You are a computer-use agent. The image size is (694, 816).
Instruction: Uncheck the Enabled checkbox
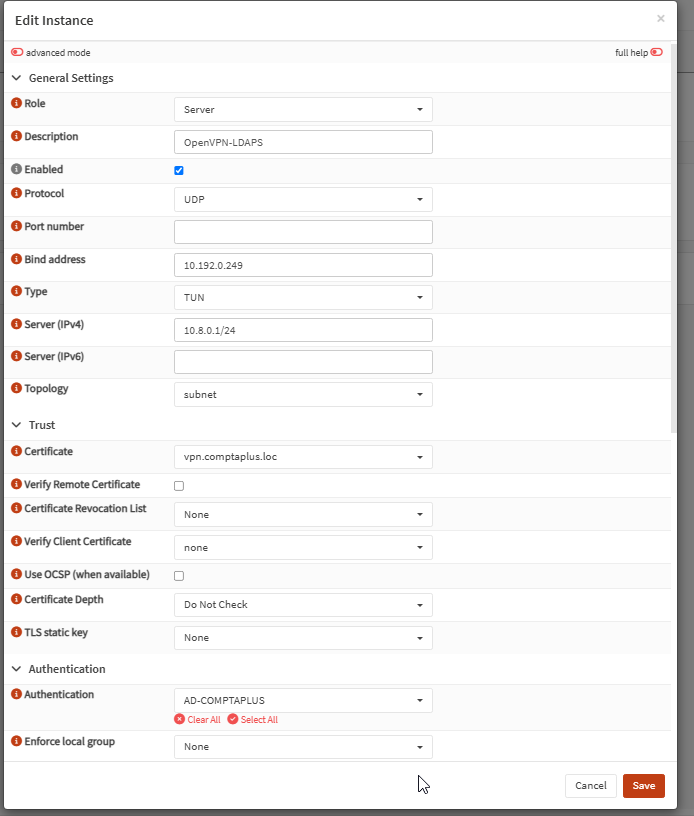[x=179, y=170]
